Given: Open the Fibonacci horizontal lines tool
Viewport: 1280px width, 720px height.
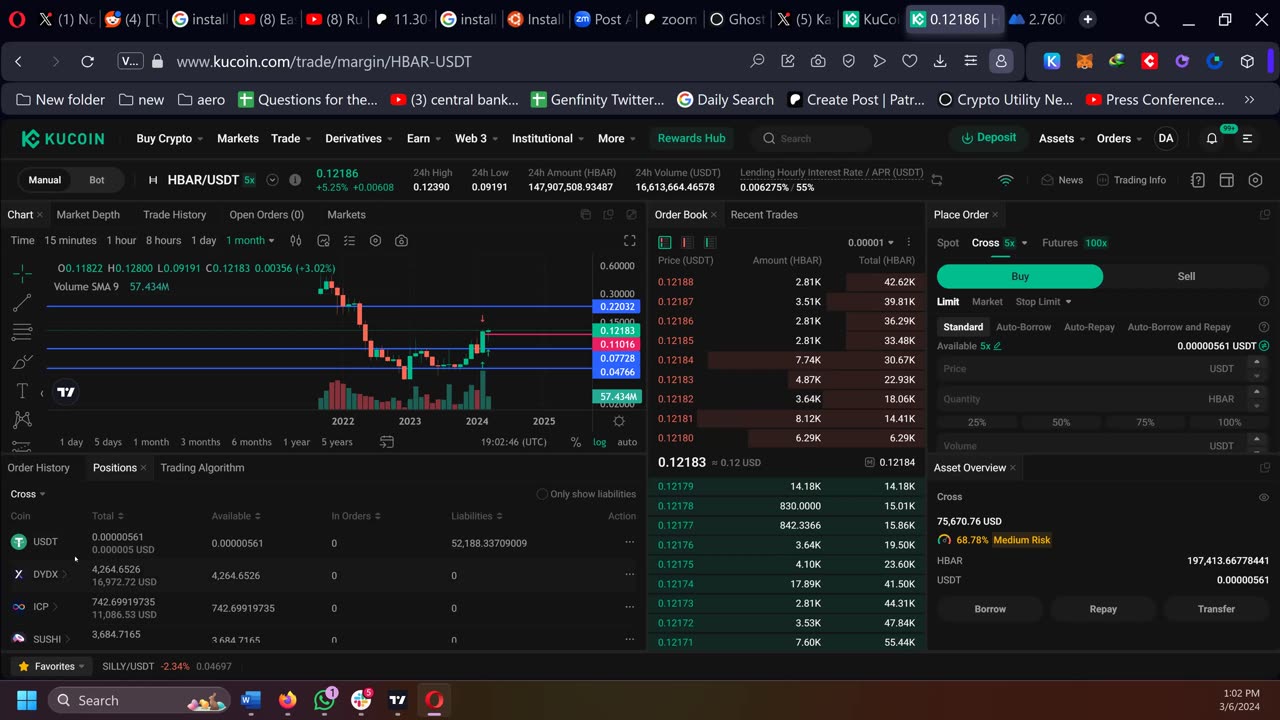Looking at the screenshot, I should pos(22,332).
